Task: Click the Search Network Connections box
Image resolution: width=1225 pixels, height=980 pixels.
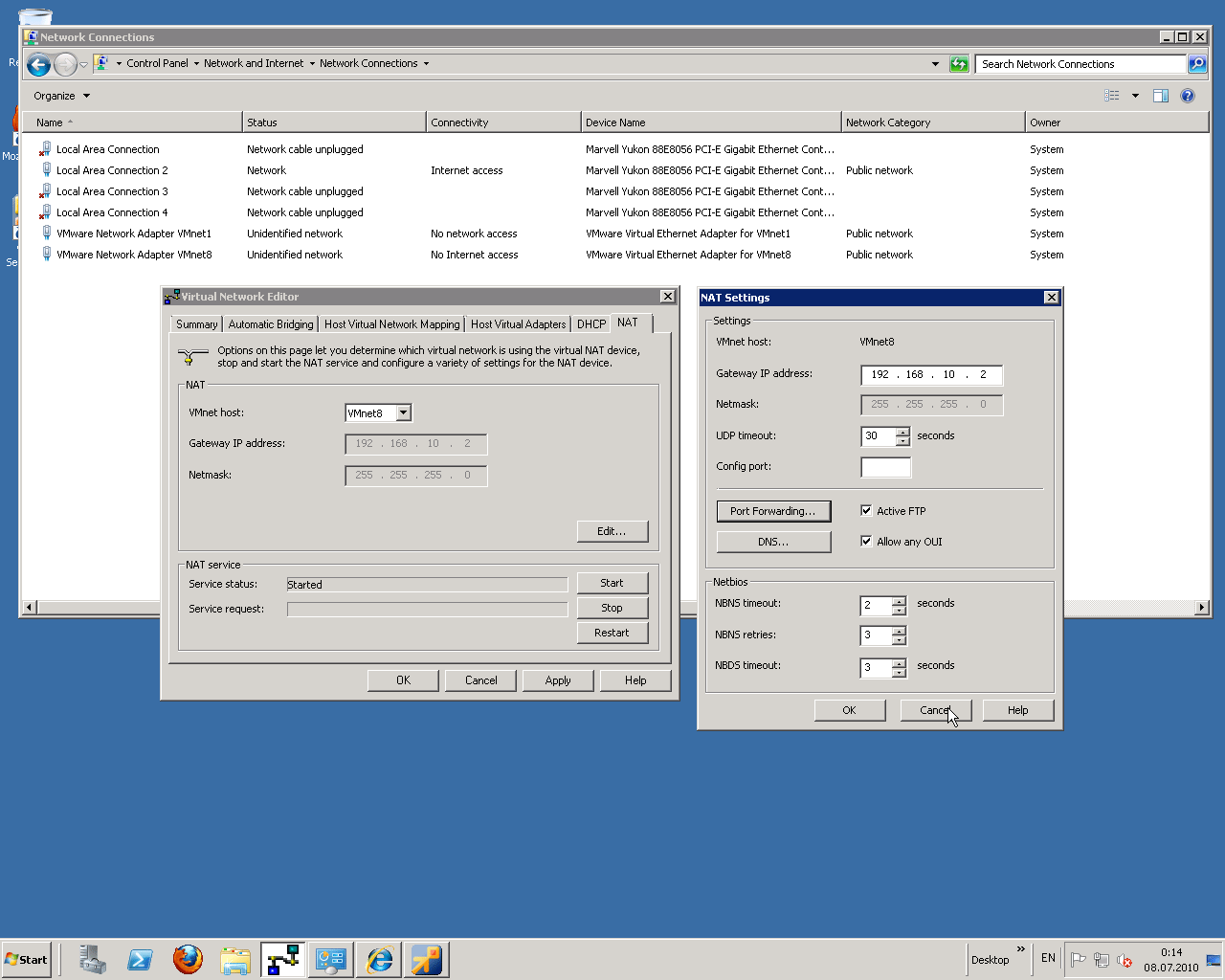Action: (1081, 64)
